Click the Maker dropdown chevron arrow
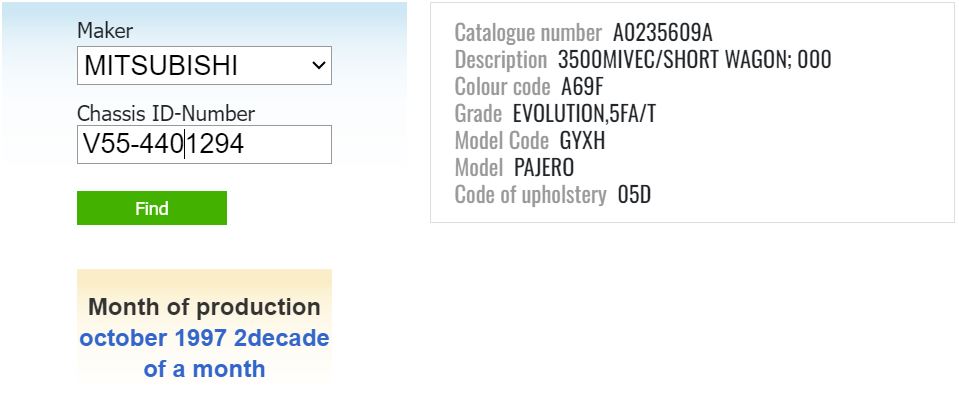Image resolution: width=959 pixels, height=402 pixels. click(x=319, y=66)
